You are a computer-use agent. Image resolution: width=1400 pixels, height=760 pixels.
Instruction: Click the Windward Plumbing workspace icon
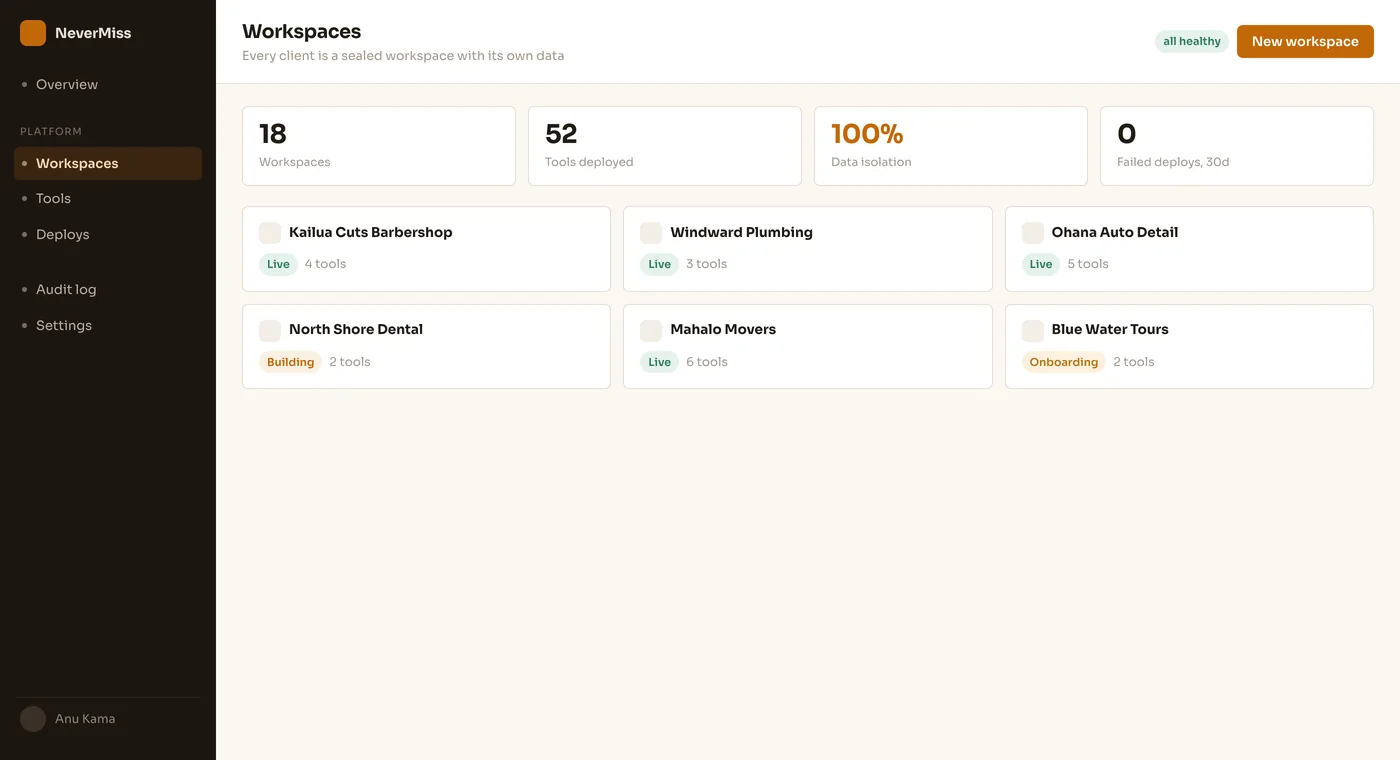[x=651, y=233]
